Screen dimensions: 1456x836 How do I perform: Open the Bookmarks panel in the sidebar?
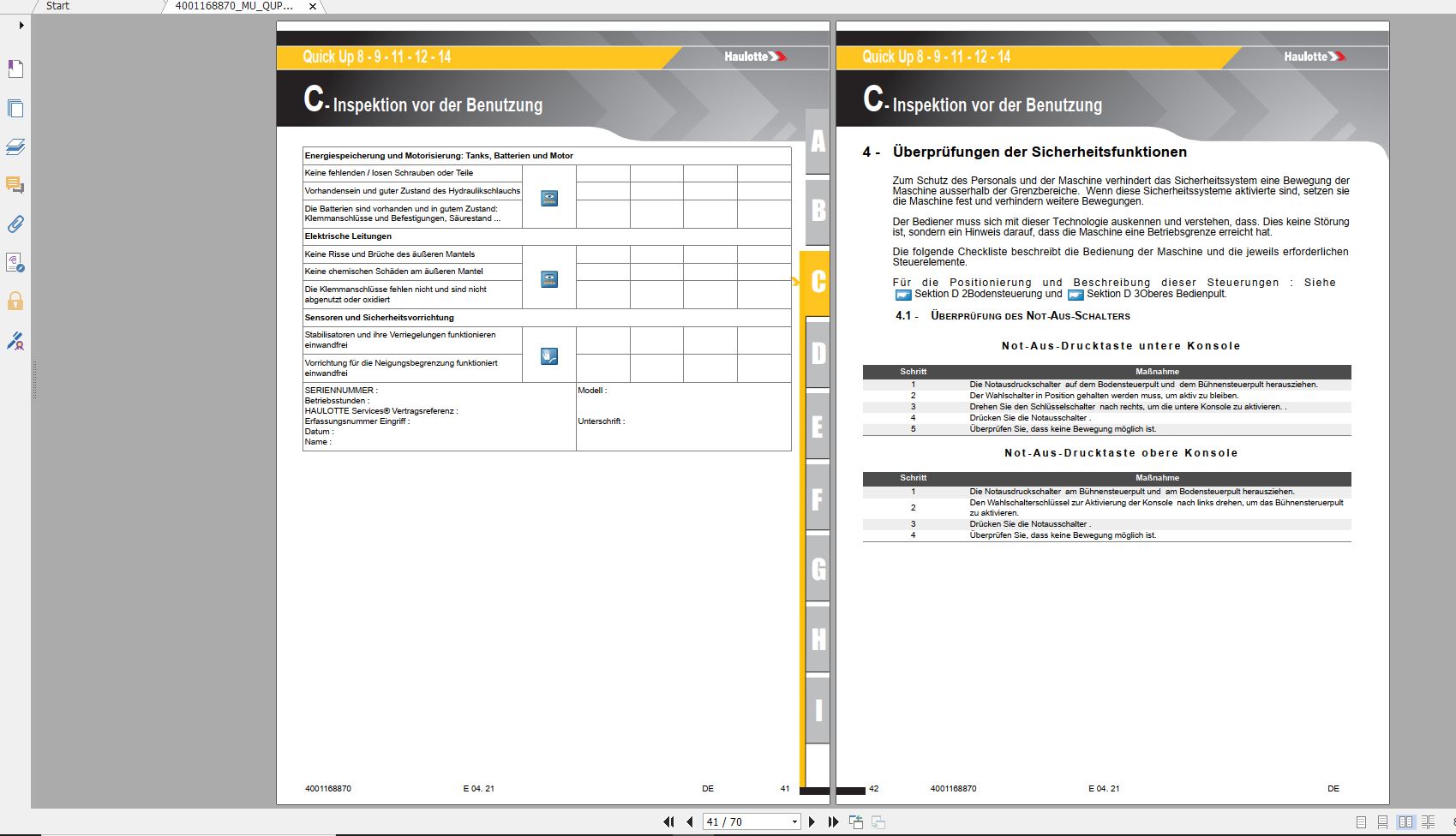[15, 69]
